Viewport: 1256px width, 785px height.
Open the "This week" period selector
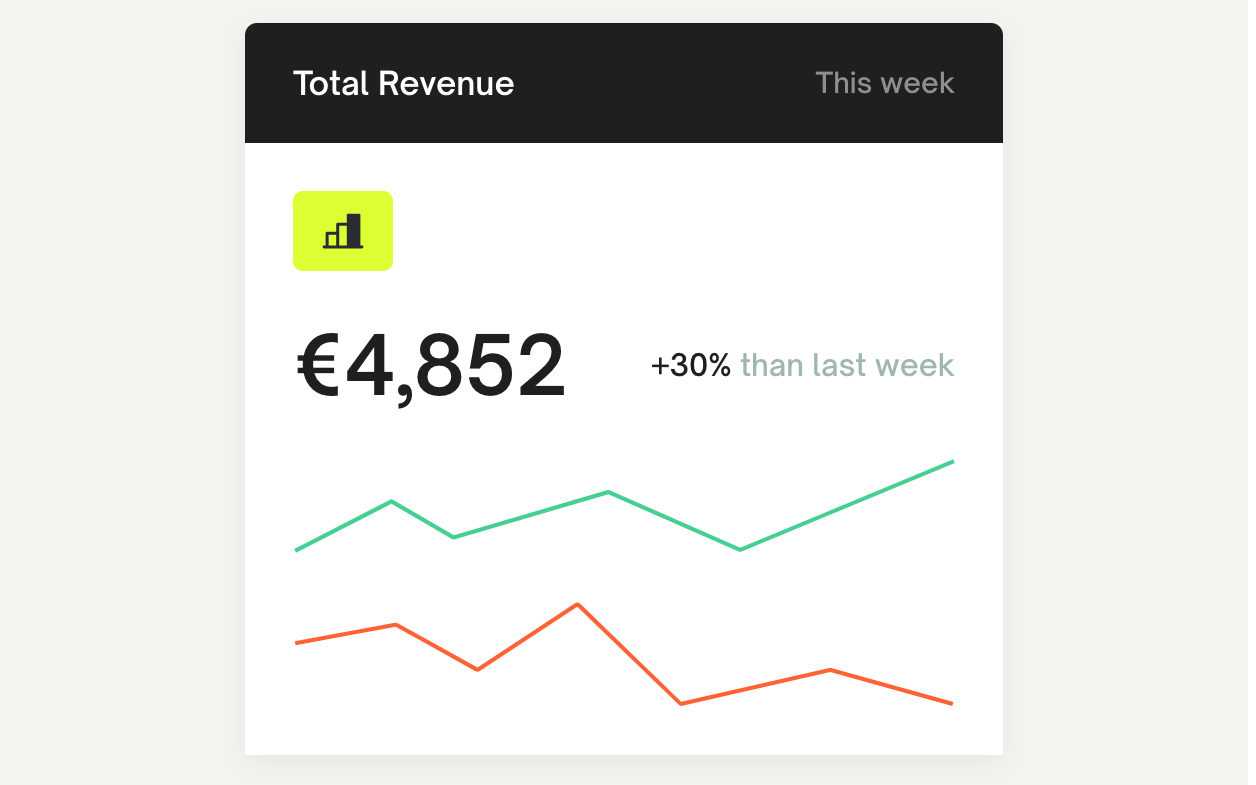pyautogui.click(x=884, y=83)
